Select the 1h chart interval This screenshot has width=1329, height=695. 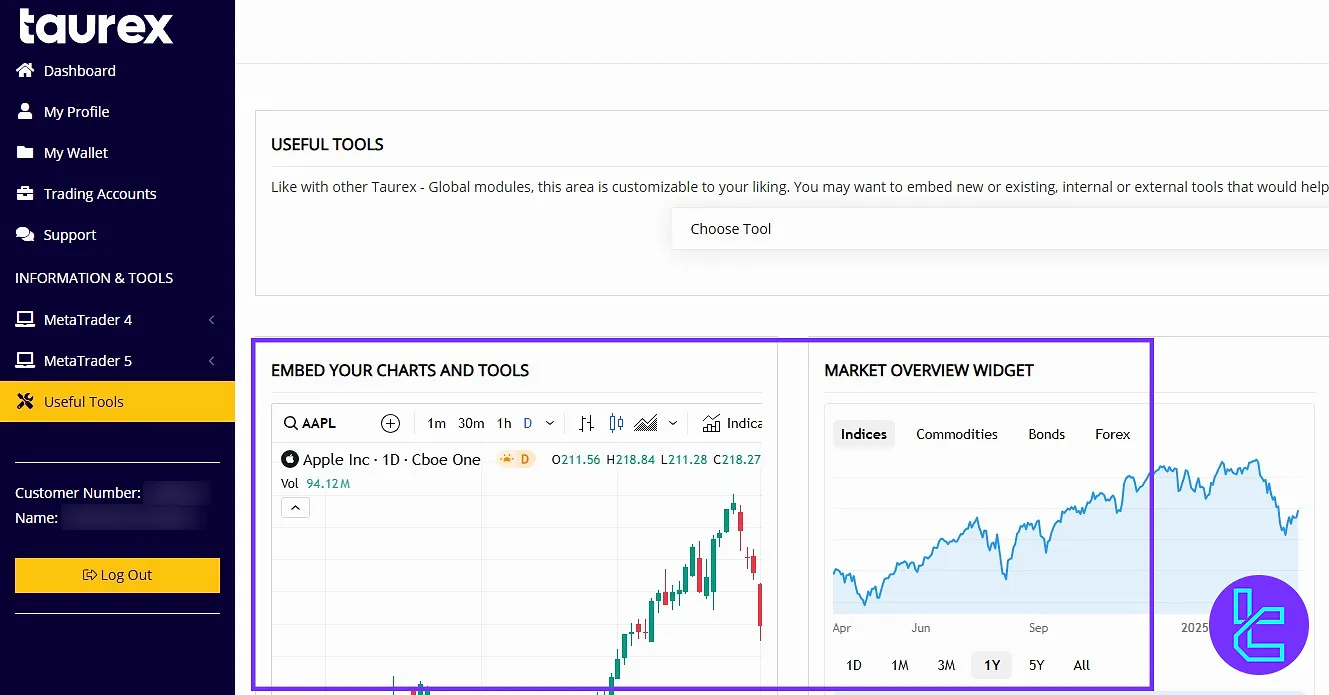[x=504, y=423]
